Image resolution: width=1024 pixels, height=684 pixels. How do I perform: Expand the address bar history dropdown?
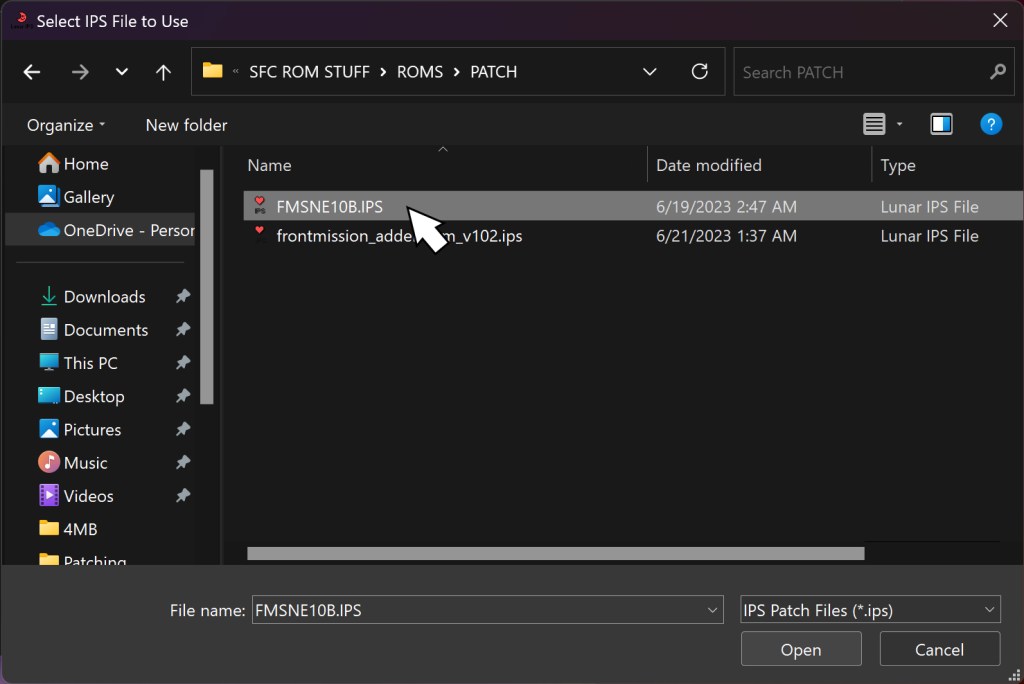tap(650, 72)
